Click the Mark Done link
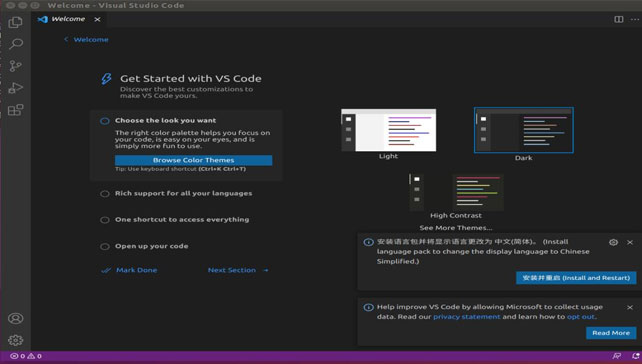The width and height of the screenshot is (642, 364). (x=129, y=270)
